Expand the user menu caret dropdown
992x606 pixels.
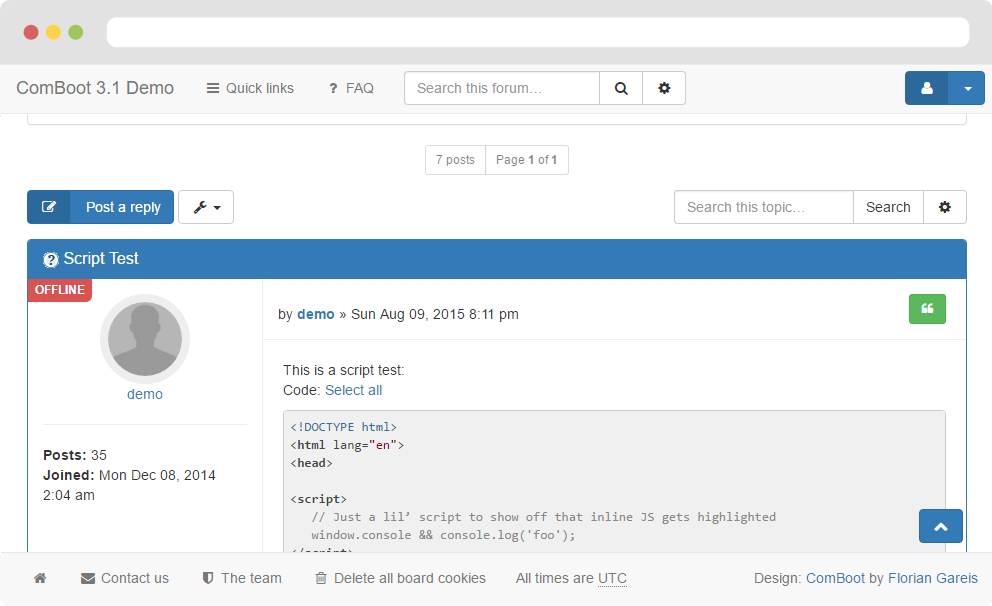pyautogui.click(x=967, y=88)
